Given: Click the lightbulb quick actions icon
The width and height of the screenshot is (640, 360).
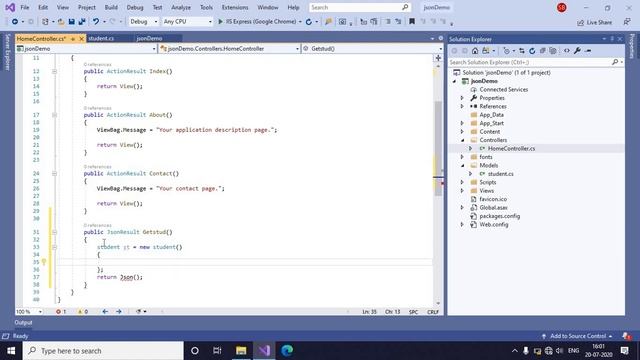Looking at the screenshot, I should (44, 262).
